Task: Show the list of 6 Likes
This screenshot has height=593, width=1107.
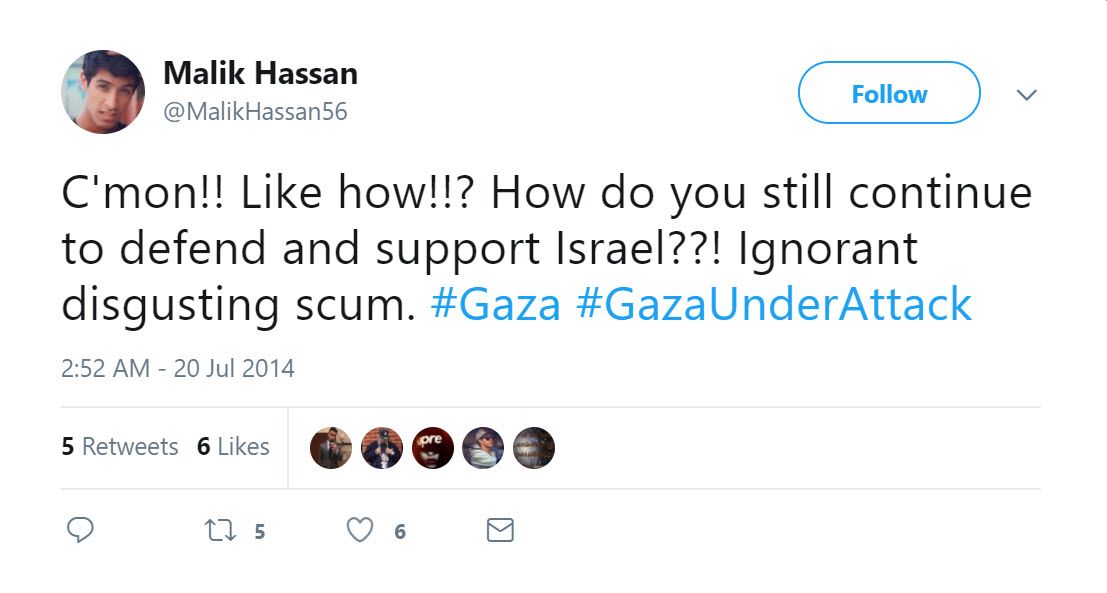Action: click(233, 447)
